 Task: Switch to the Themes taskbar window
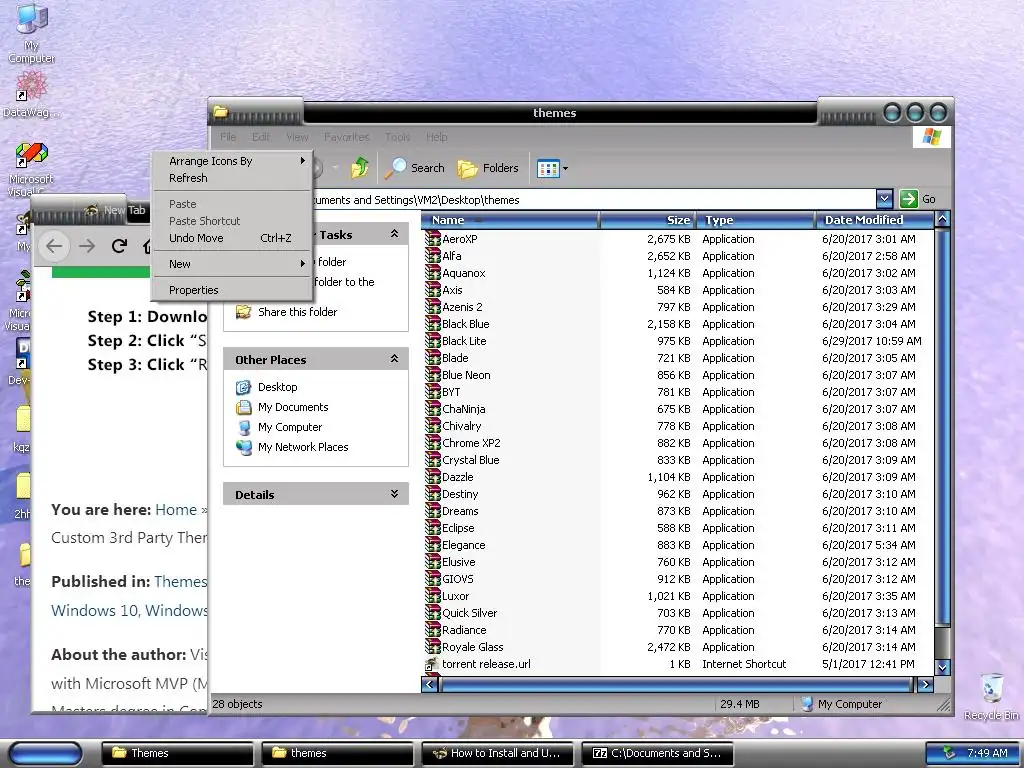tap(176, 753)
